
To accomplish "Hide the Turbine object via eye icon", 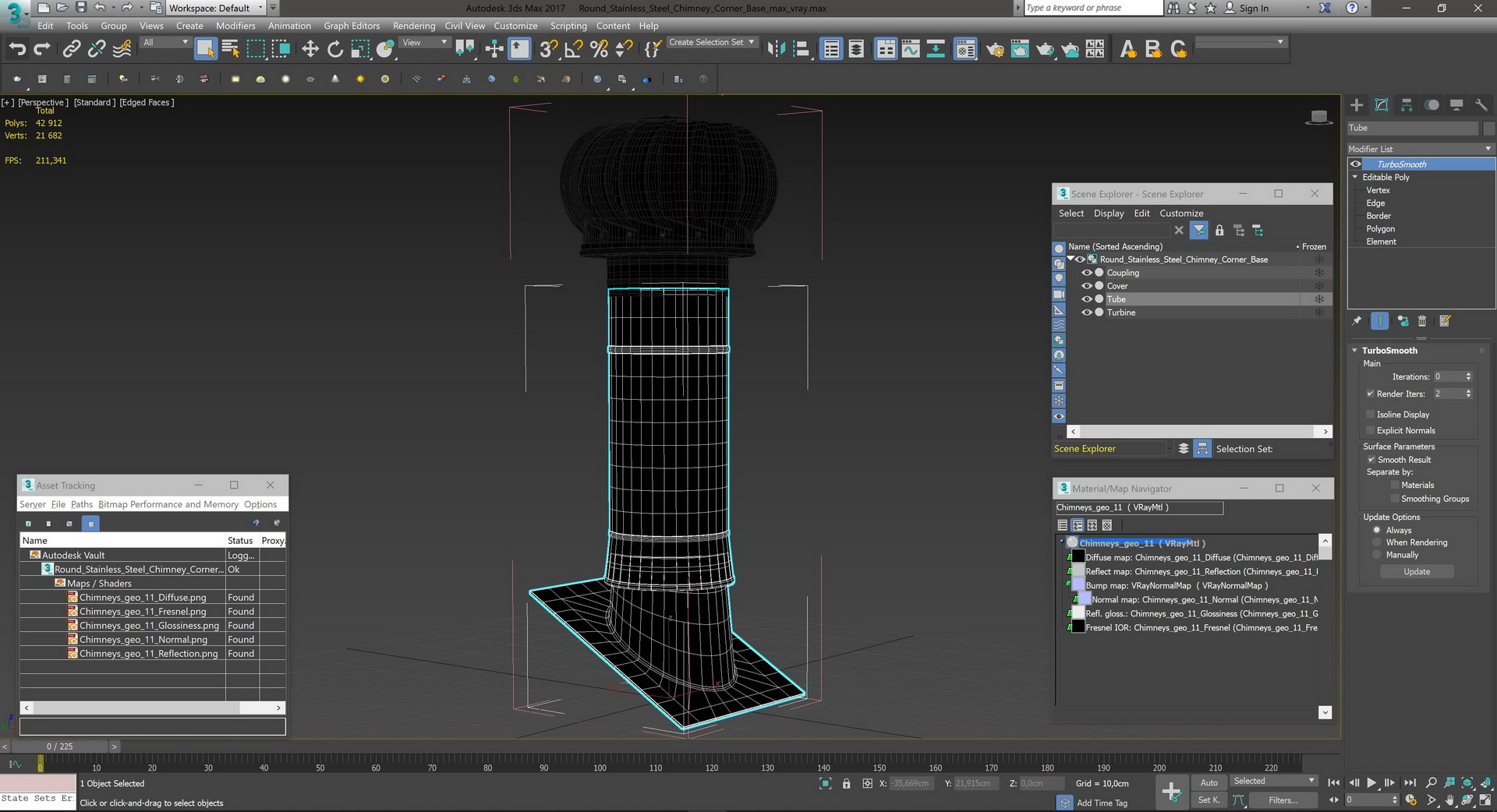I will pyautogui.click(x=1086, y=312).
